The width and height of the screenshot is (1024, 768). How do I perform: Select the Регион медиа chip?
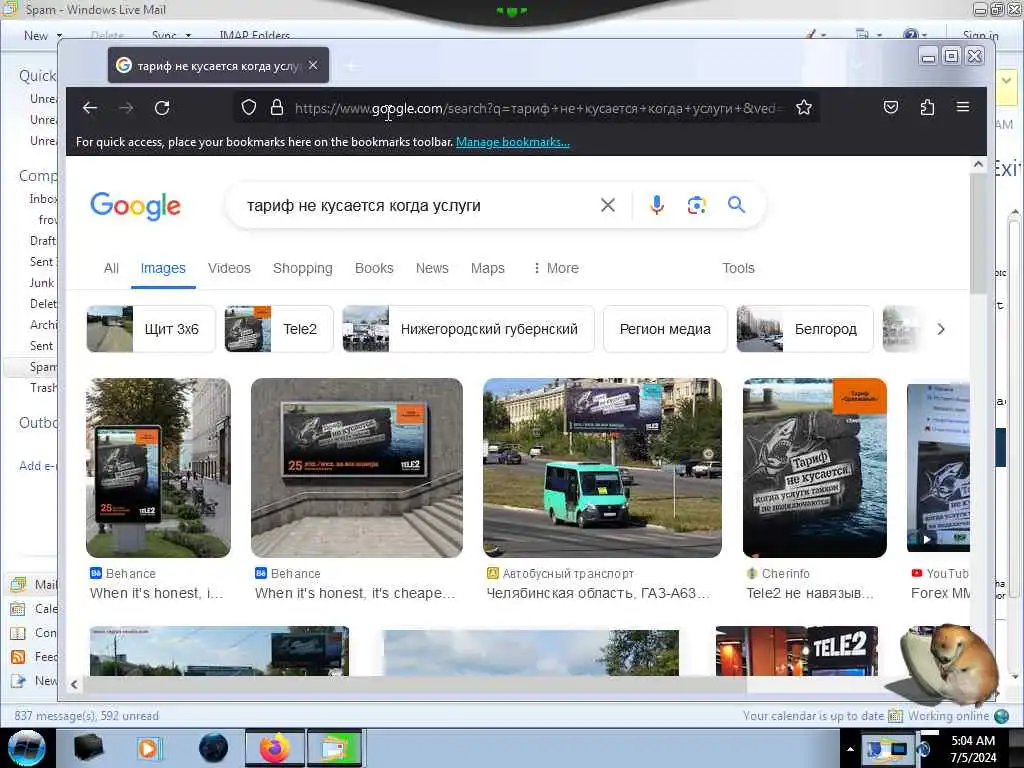coord(665,329)
